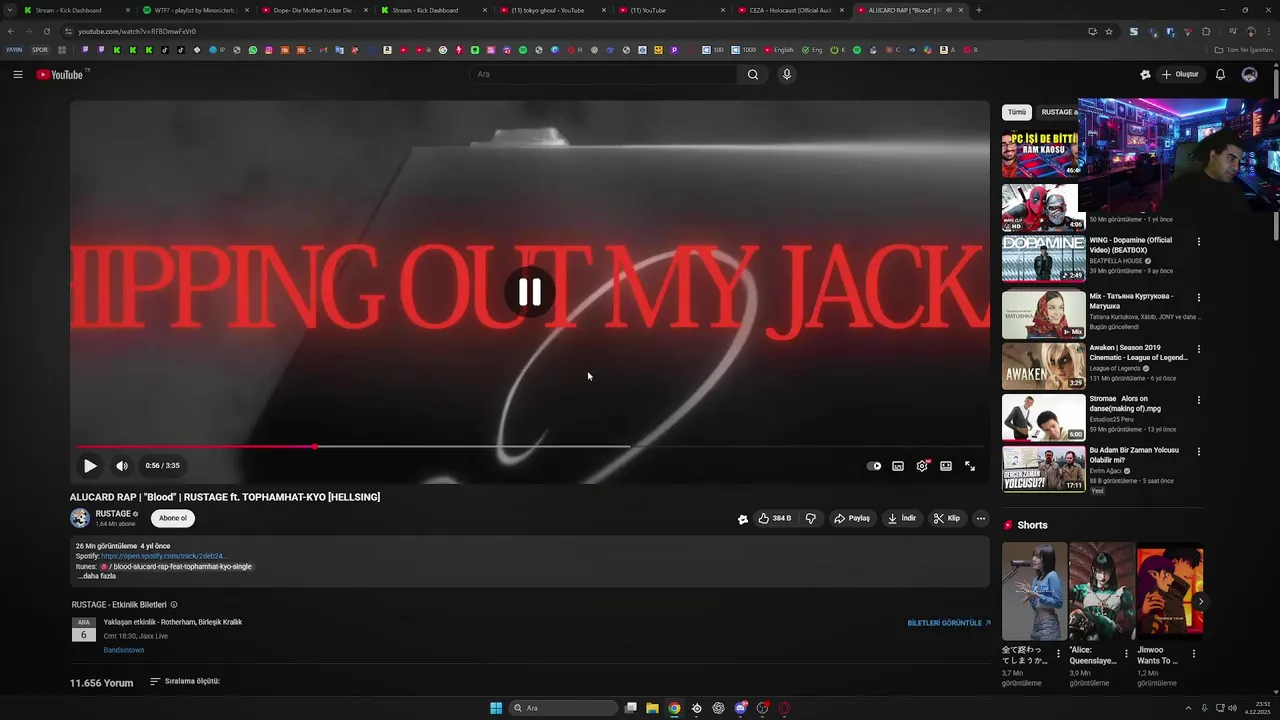The width and height of the screenshot is (1280, 720).
Task: Open Tüm Yer İşaretleri bookmarks folder
Action: tap(1243, 50)
